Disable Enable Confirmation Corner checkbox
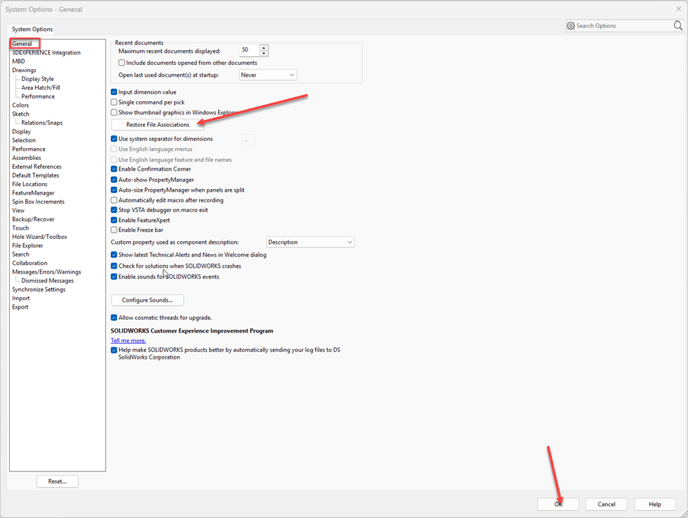The width and height of the screenshot is (688, 518). [114, 169]
